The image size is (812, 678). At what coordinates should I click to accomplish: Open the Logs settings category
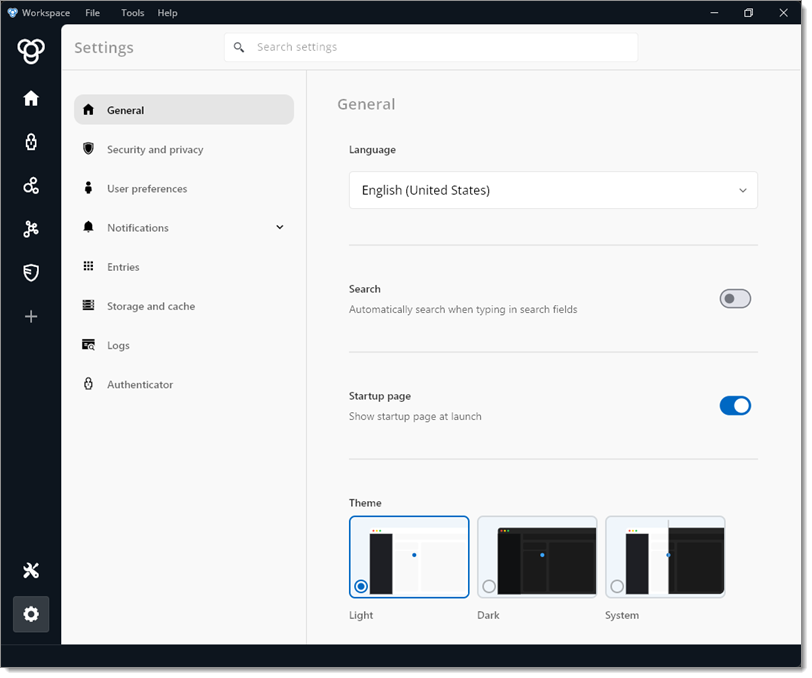click(x=184, y=345)
